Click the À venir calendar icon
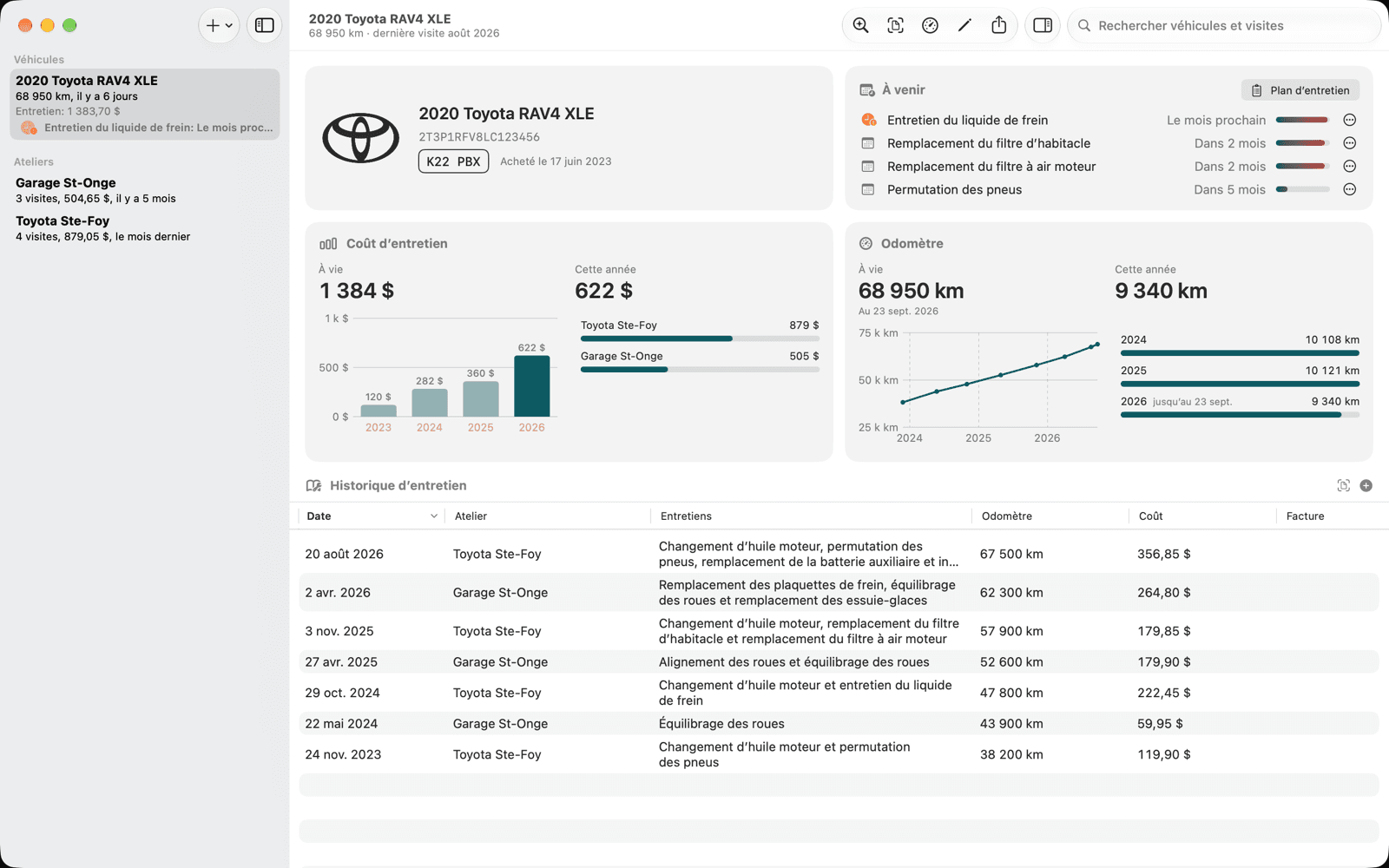 866,89
